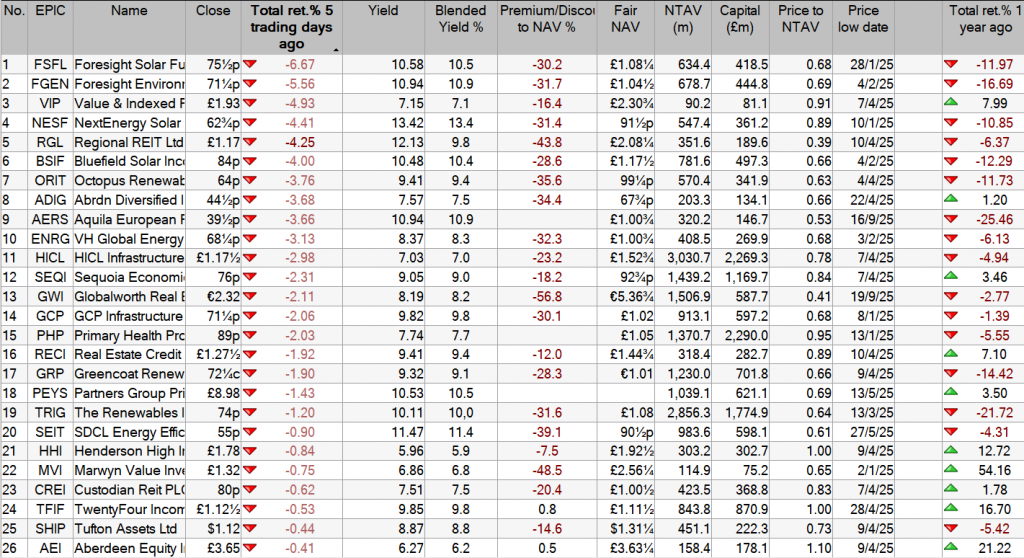Select GCP Infrastructure name cell
Image resolution: width=1024 pixels, height=558 pixels.
(x=129, y=316)
